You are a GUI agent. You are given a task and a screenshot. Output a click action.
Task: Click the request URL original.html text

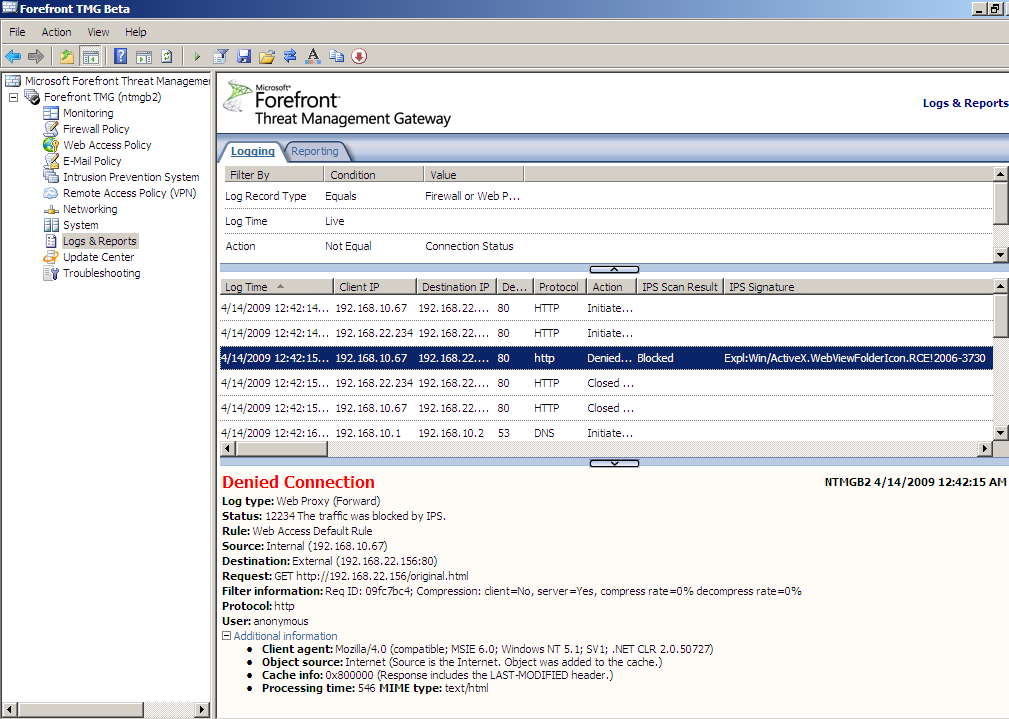(382, 576)
